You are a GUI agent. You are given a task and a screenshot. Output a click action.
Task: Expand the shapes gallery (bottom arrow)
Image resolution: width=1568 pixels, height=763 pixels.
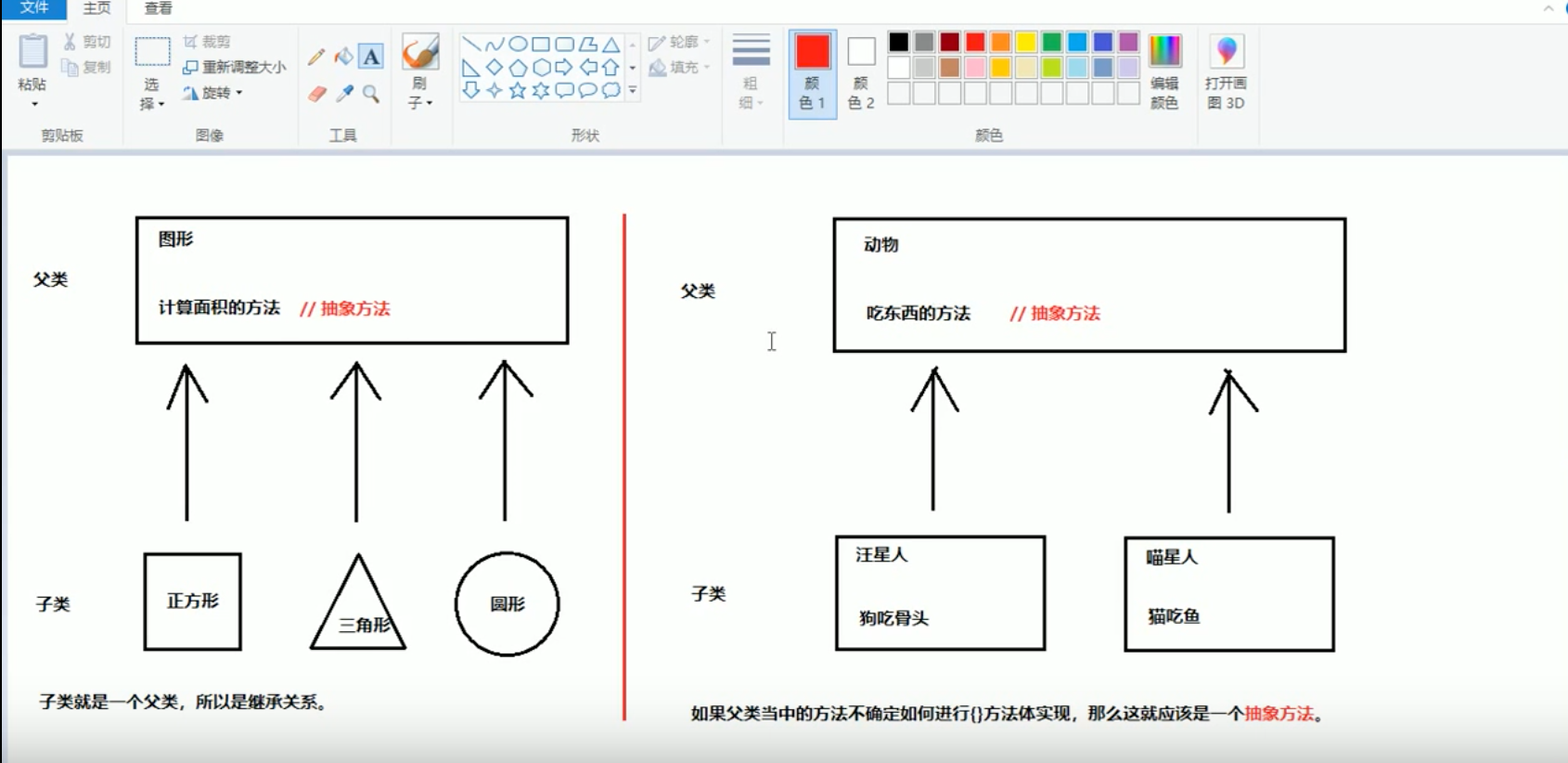click(x=633, y=90)
